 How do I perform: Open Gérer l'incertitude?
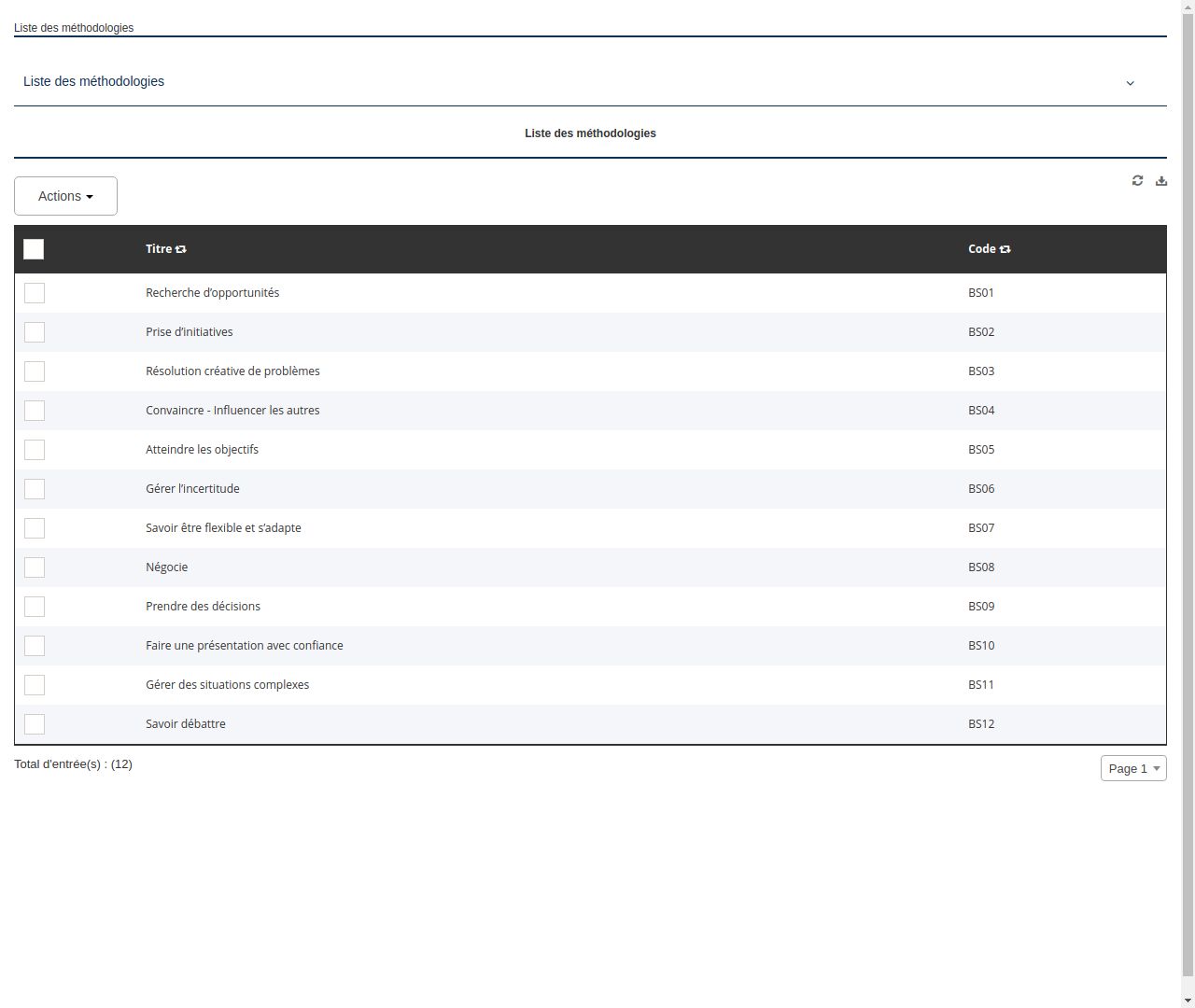(192, 488)
